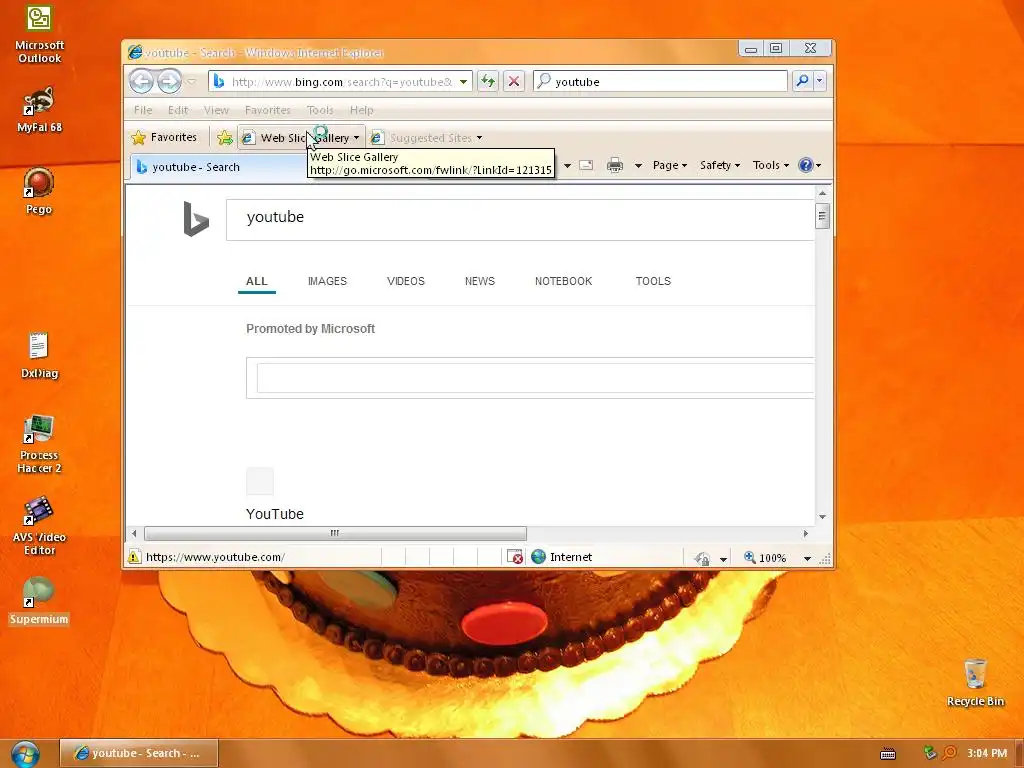1024x768 pixels.
Task: Go forward with the browser Forward arrow
Action: tap(169, 82)
